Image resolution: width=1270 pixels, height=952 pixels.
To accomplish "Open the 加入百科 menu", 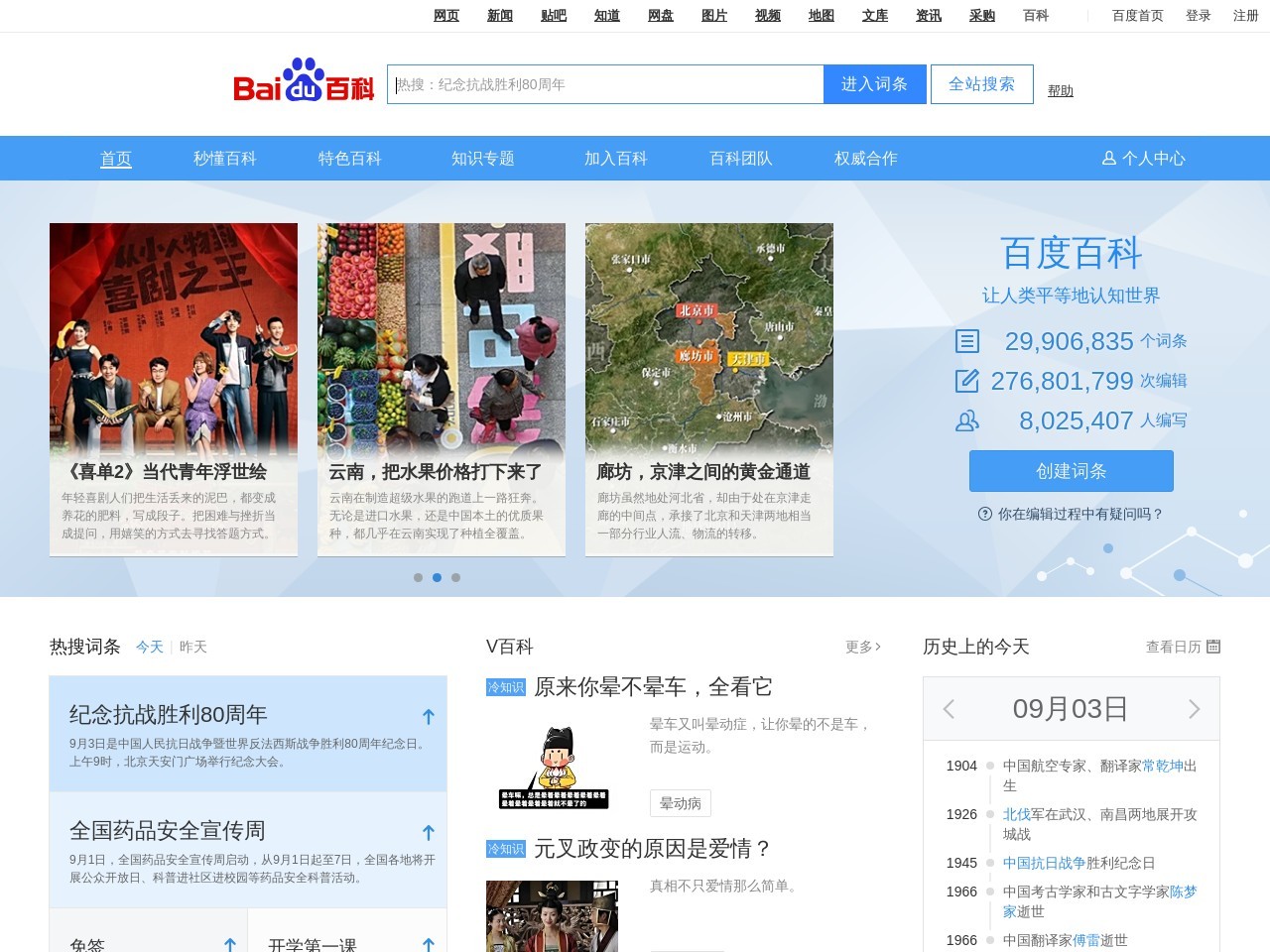I will (x=616, y=159).
